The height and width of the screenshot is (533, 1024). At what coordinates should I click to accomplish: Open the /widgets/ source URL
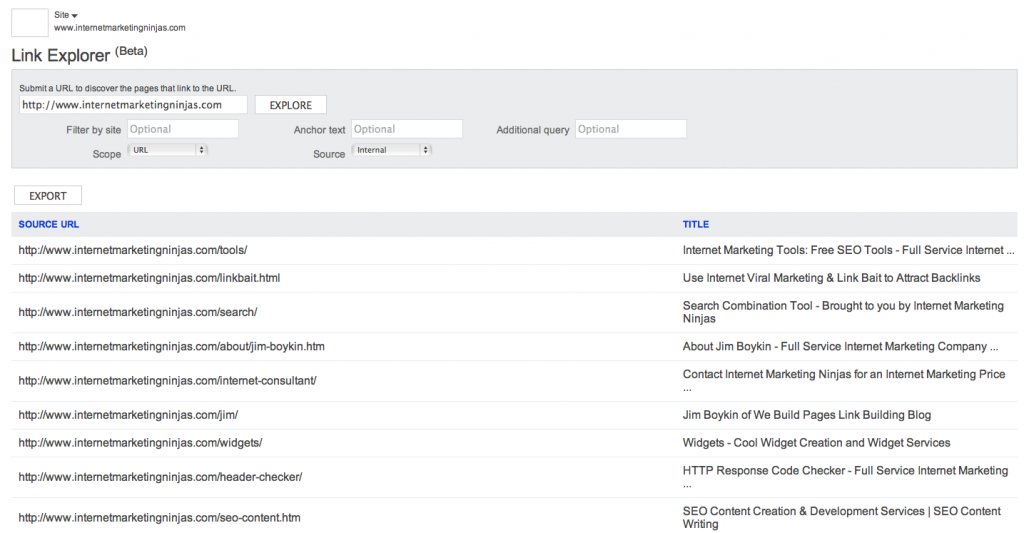(x=140, y=443)
